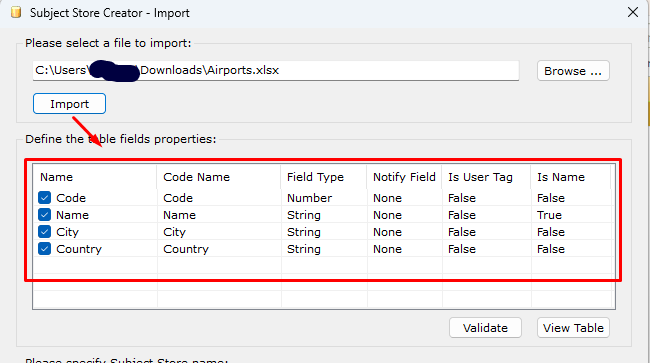Select the Notify Field column header
This screenshot has width=650, height=363.
[x=404, y=177]
